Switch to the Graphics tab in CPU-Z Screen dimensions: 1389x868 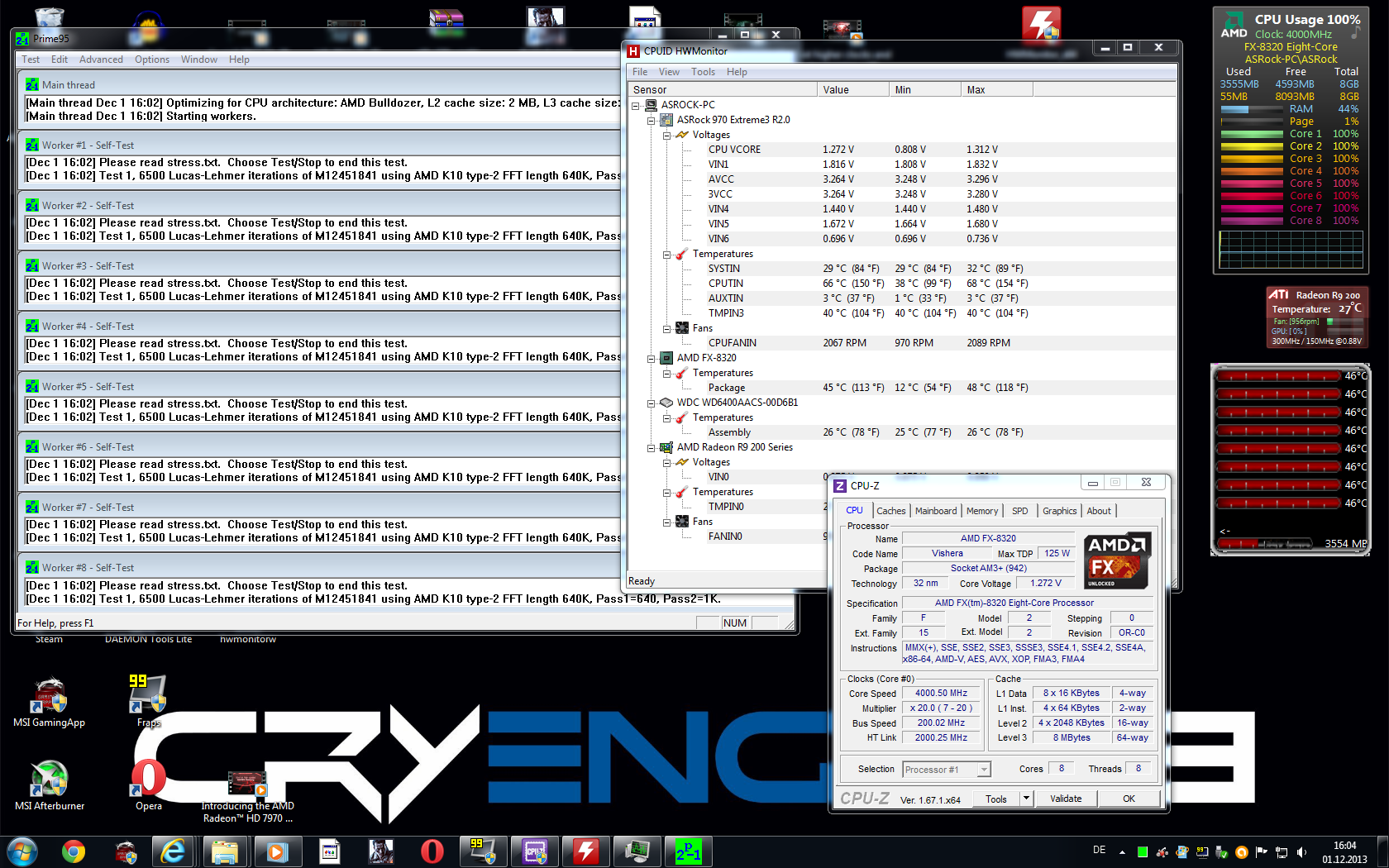(1060, 511)
